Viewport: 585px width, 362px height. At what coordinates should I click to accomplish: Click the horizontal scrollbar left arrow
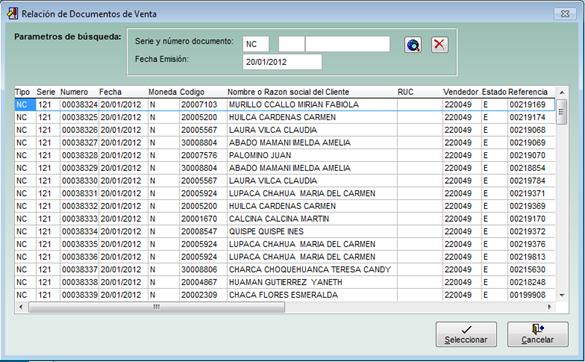[21, 307]
